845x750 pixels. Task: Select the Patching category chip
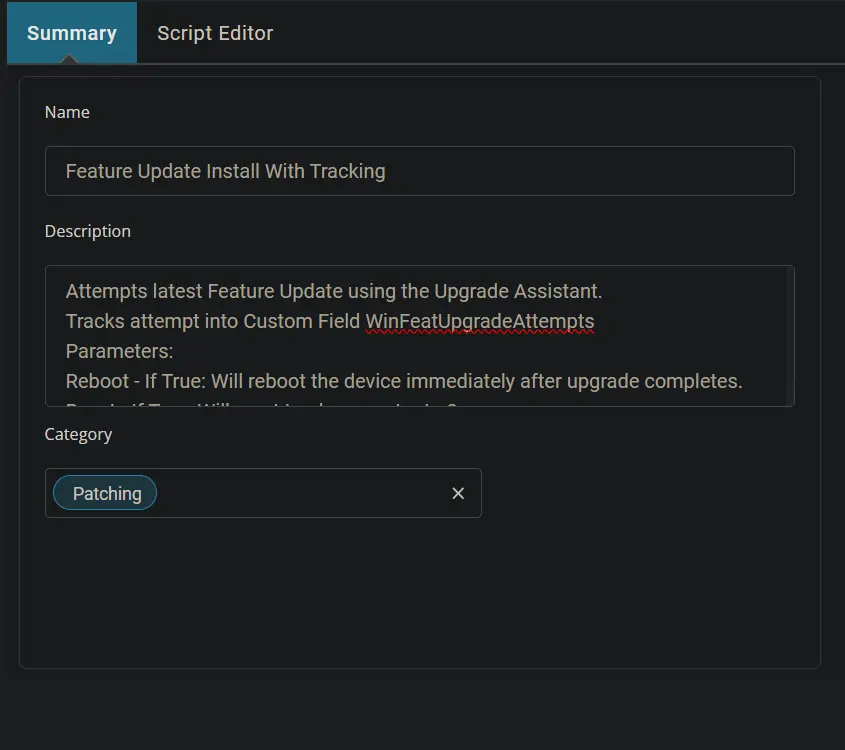tap(105, 493)
